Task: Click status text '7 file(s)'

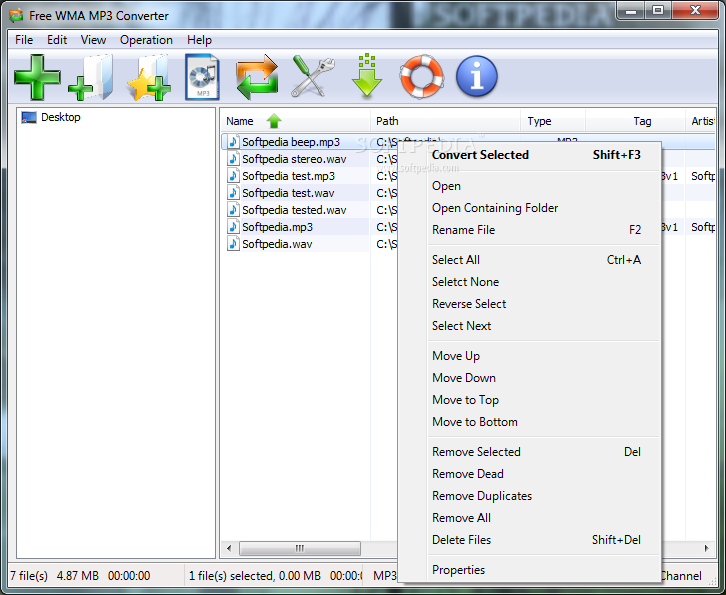Action: (x=29, y=576)
